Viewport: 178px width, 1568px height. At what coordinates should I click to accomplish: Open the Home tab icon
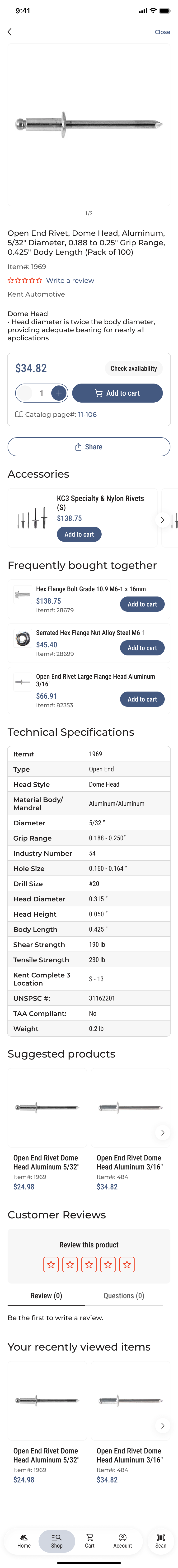(24, 1541)
